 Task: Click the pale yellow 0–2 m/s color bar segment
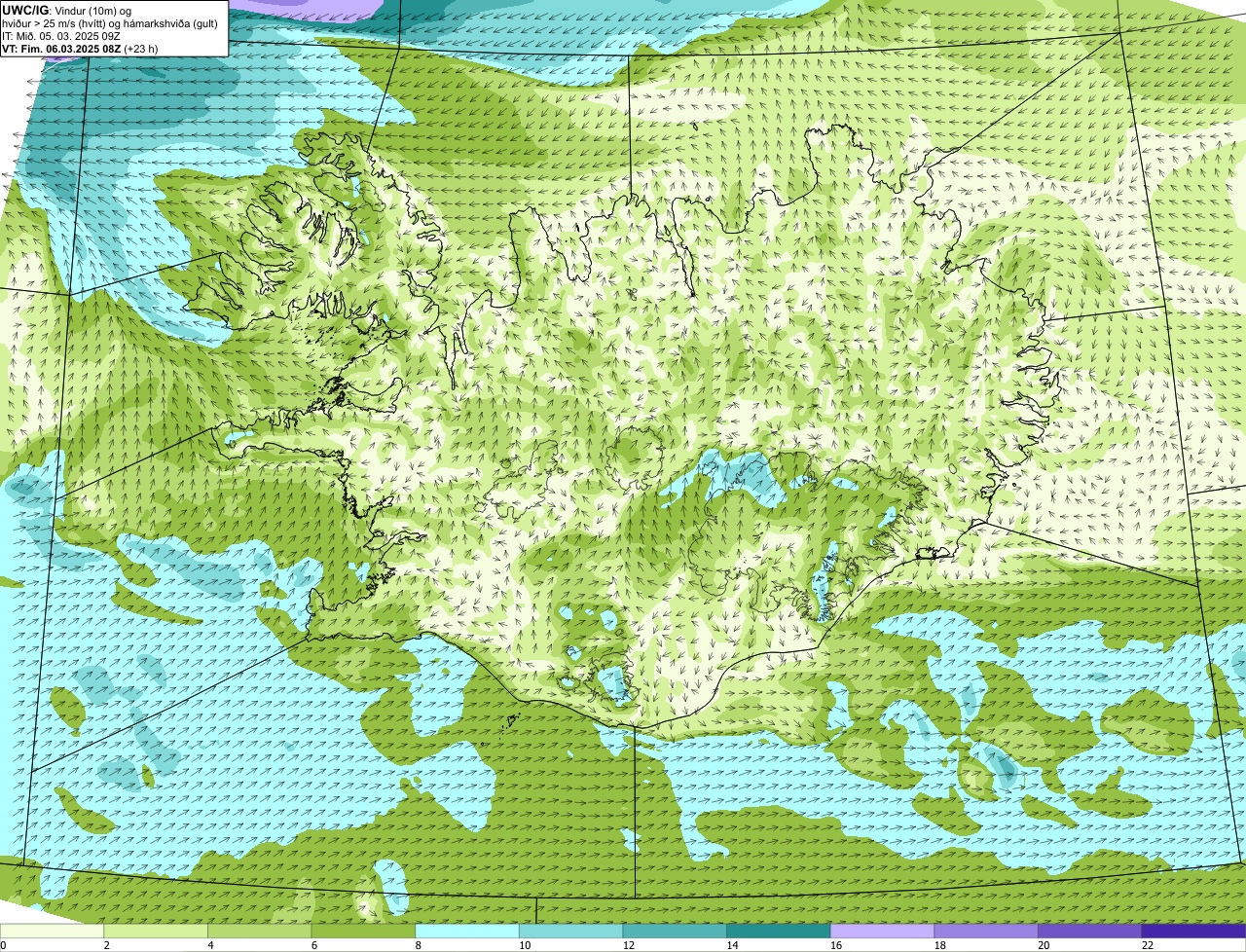52,931
